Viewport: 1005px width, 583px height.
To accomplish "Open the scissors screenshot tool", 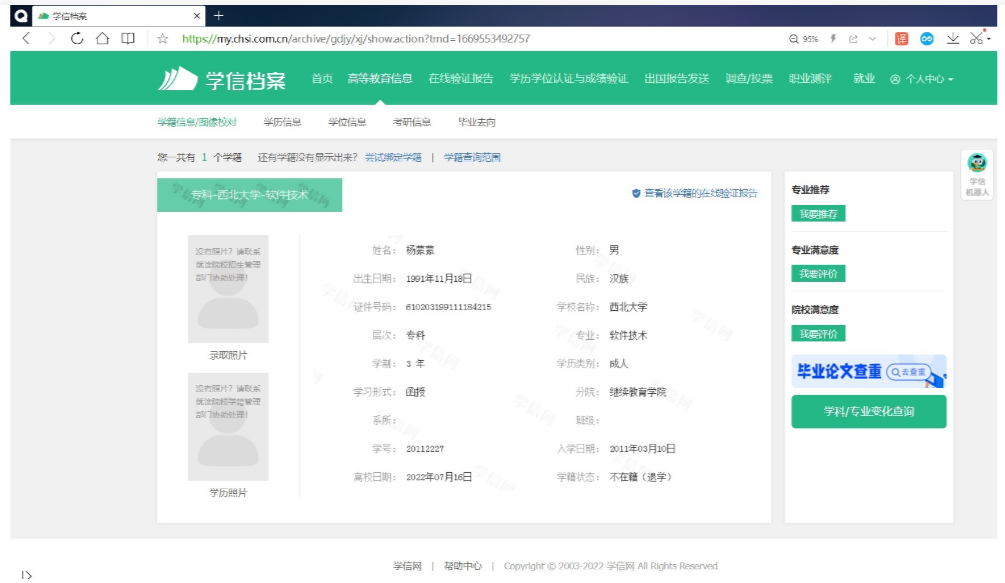I will coord(977,38).
